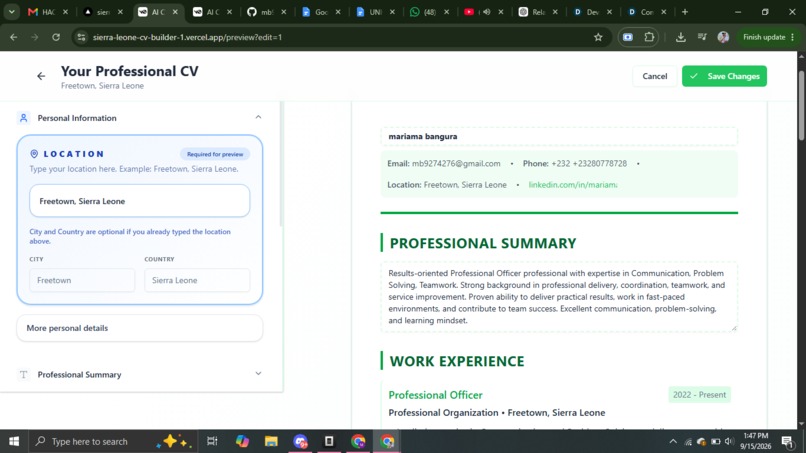Go back using the arrow beside Your Professional CV
The width and height of the screenshot is (806, 453).
41,76
